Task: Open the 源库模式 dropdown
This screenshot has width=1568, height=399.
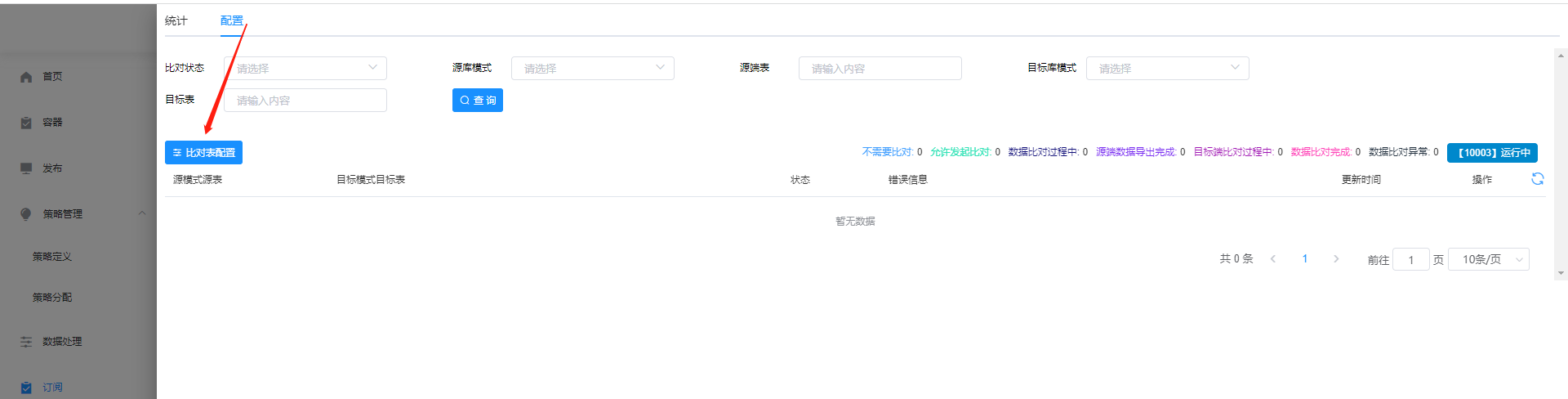Action: click(592, 69)
